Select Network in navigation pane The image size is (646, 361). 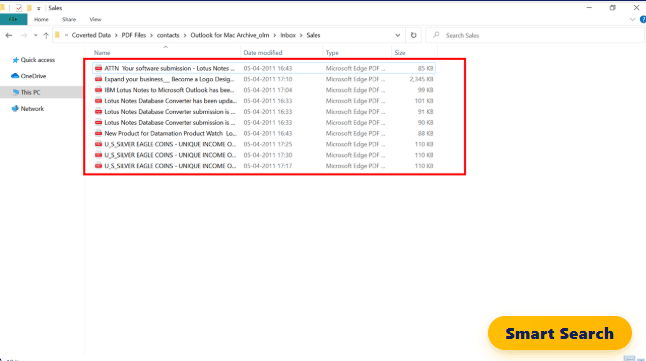32,109
